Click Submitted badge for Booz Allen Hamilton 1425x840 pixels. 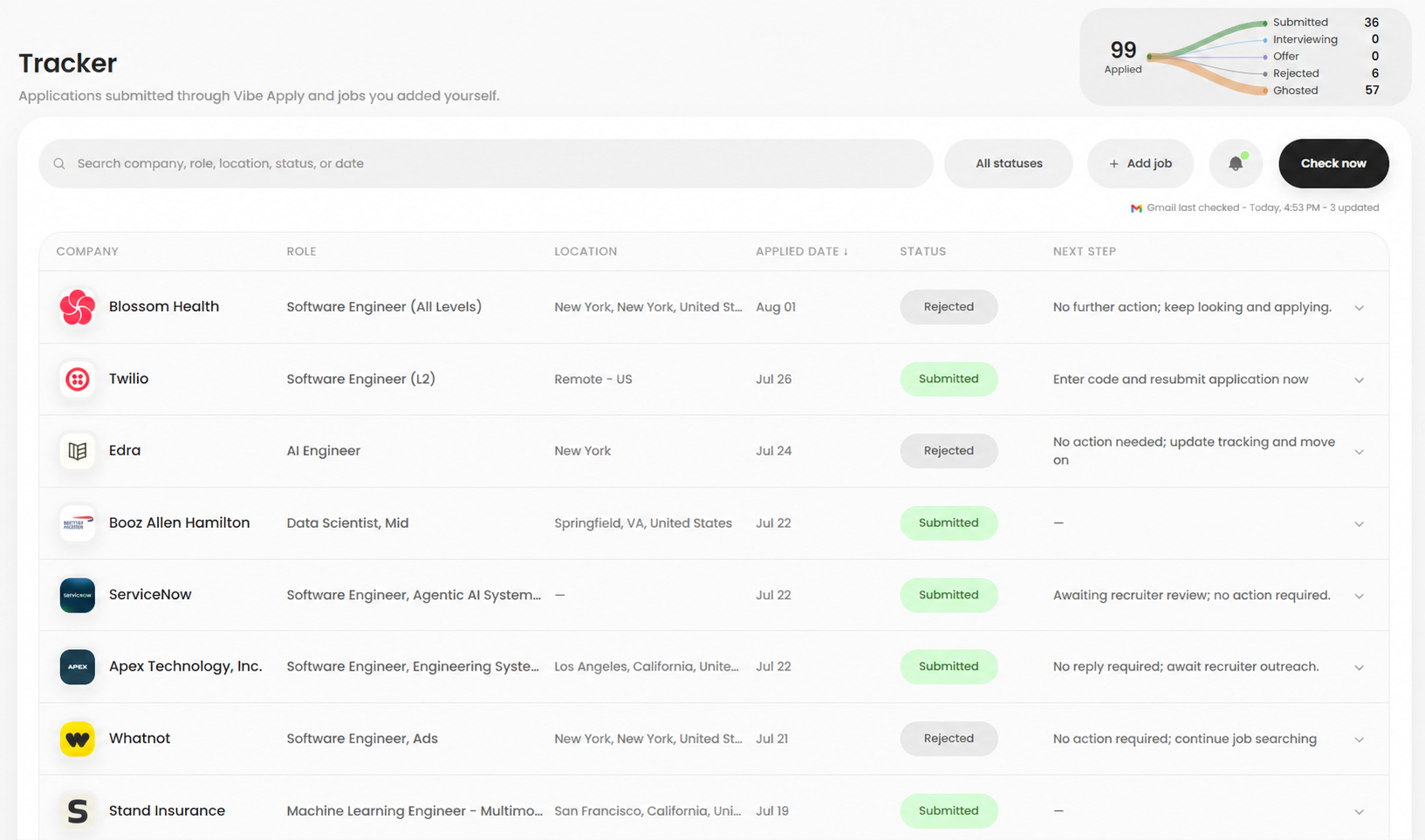pyautogui.click(x=949, y=523)
